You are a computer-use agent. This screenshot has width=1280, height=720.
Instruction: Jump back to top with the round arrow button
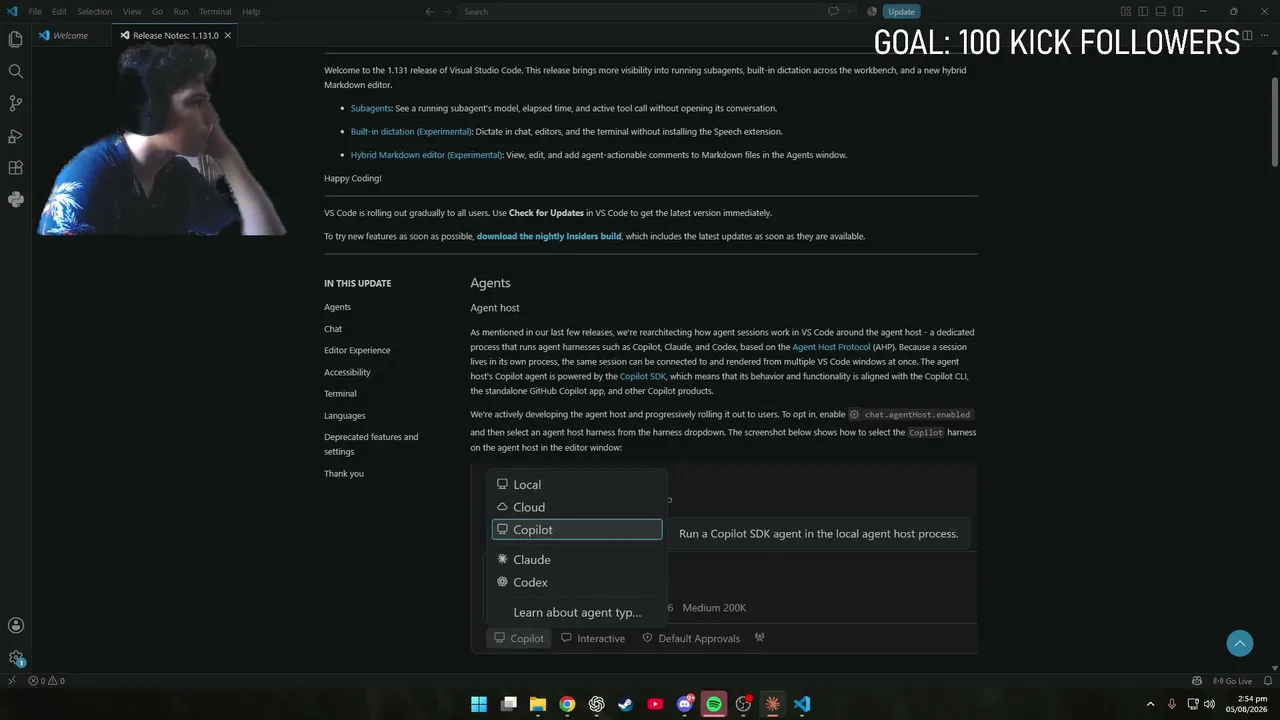click(1240, 643)
